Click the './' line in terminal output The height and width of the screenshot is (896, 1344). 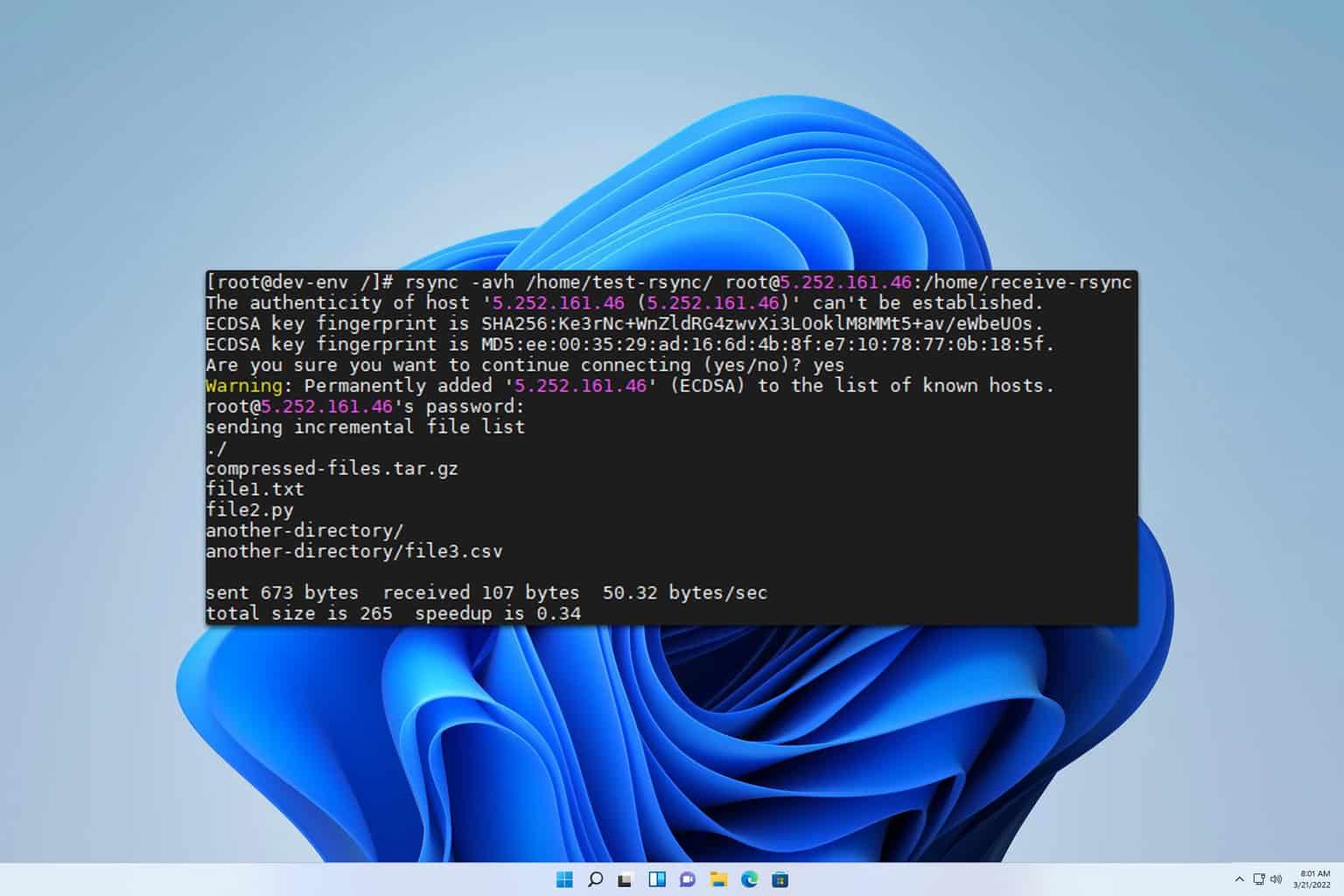[216, 448]
